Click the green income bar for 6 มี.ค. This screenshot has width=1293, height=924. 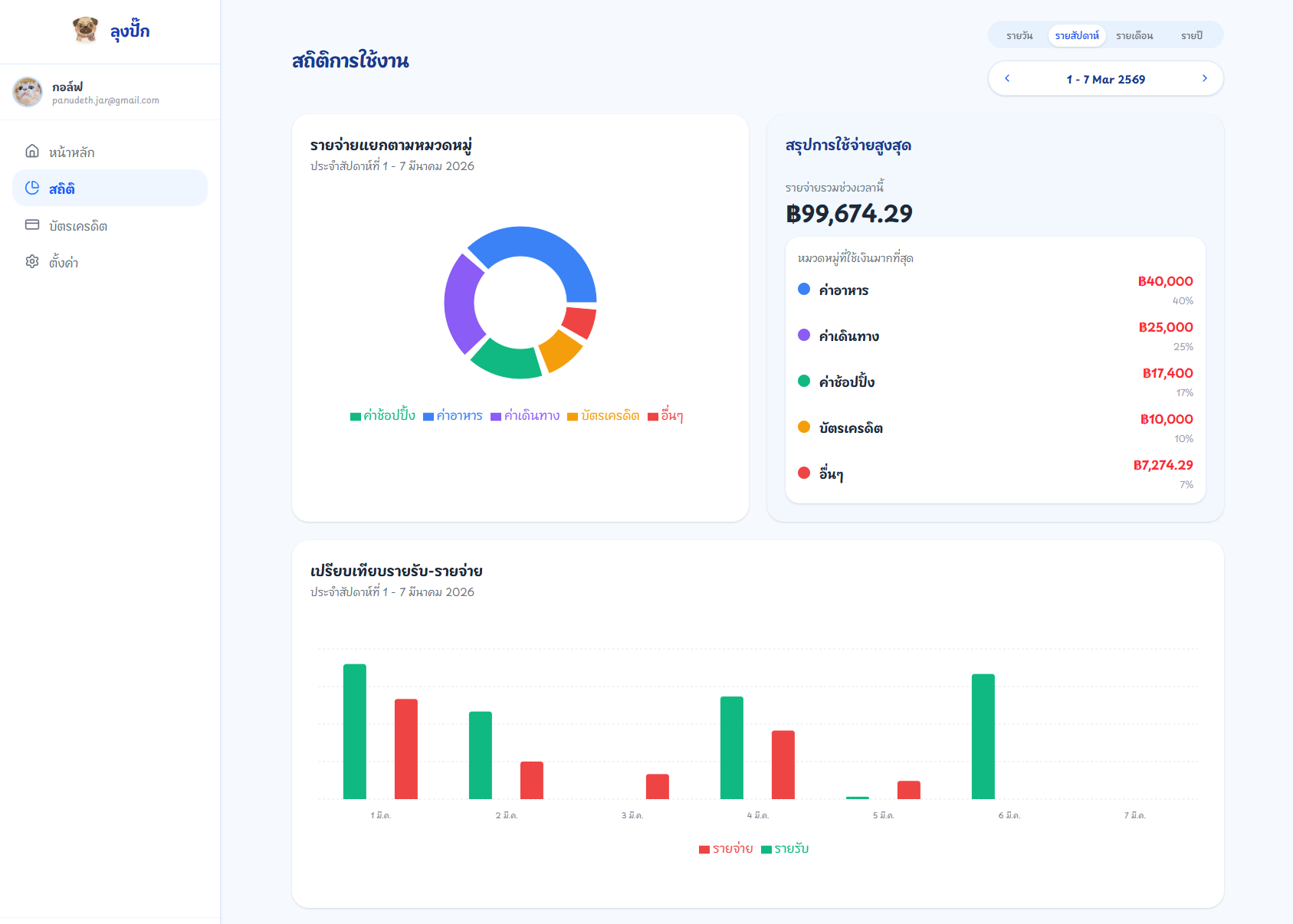(983, 736)
